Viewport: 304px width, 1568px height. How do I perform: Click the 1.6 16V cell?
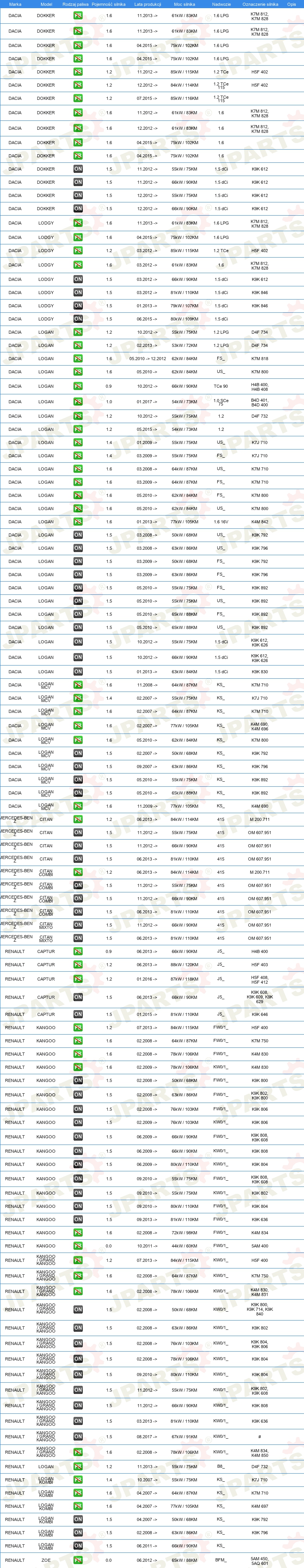point(220,522)
